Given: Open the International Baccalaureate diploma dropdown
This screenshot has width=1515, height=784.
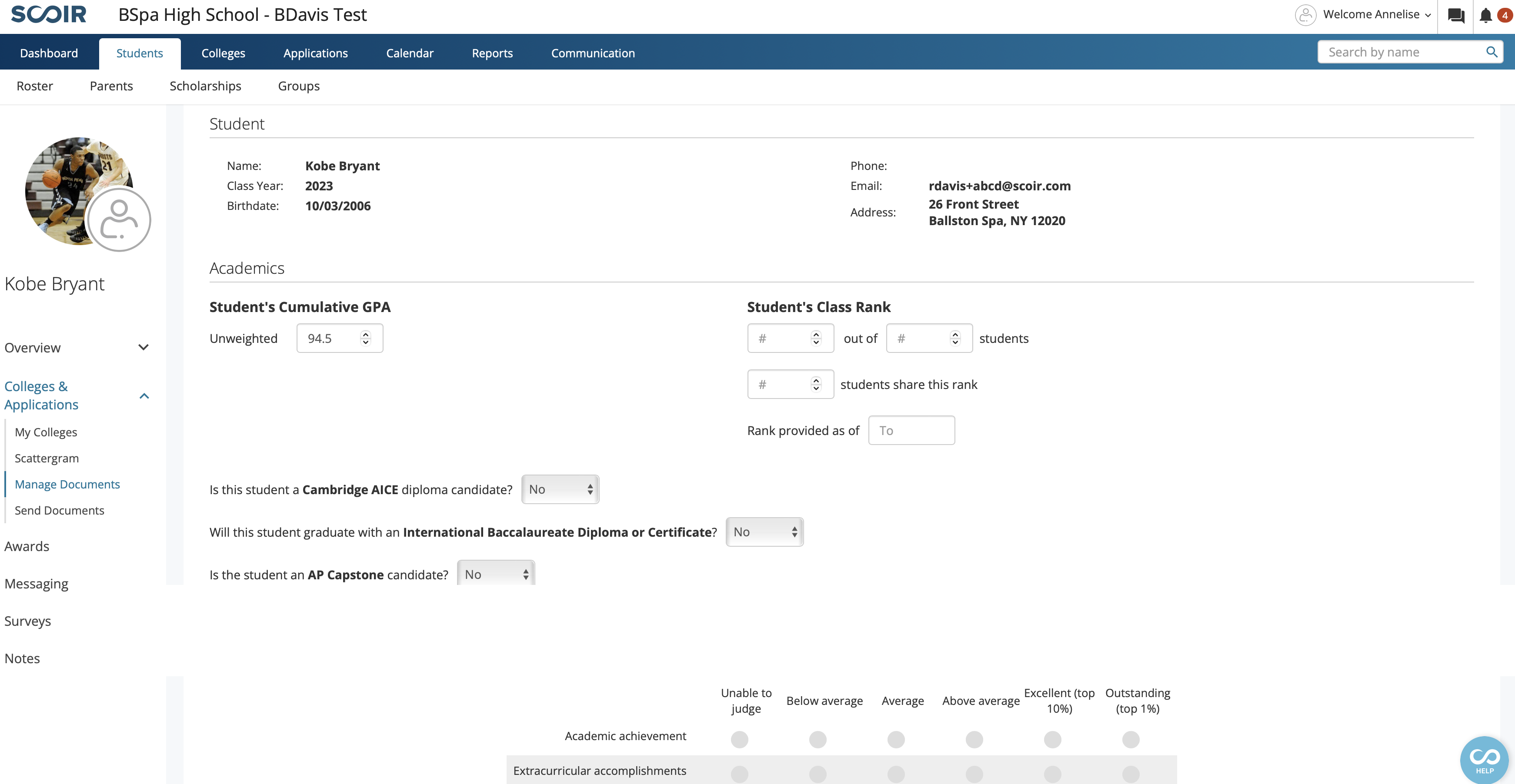Looking at the screenshot, I should (x=764, y=532).
